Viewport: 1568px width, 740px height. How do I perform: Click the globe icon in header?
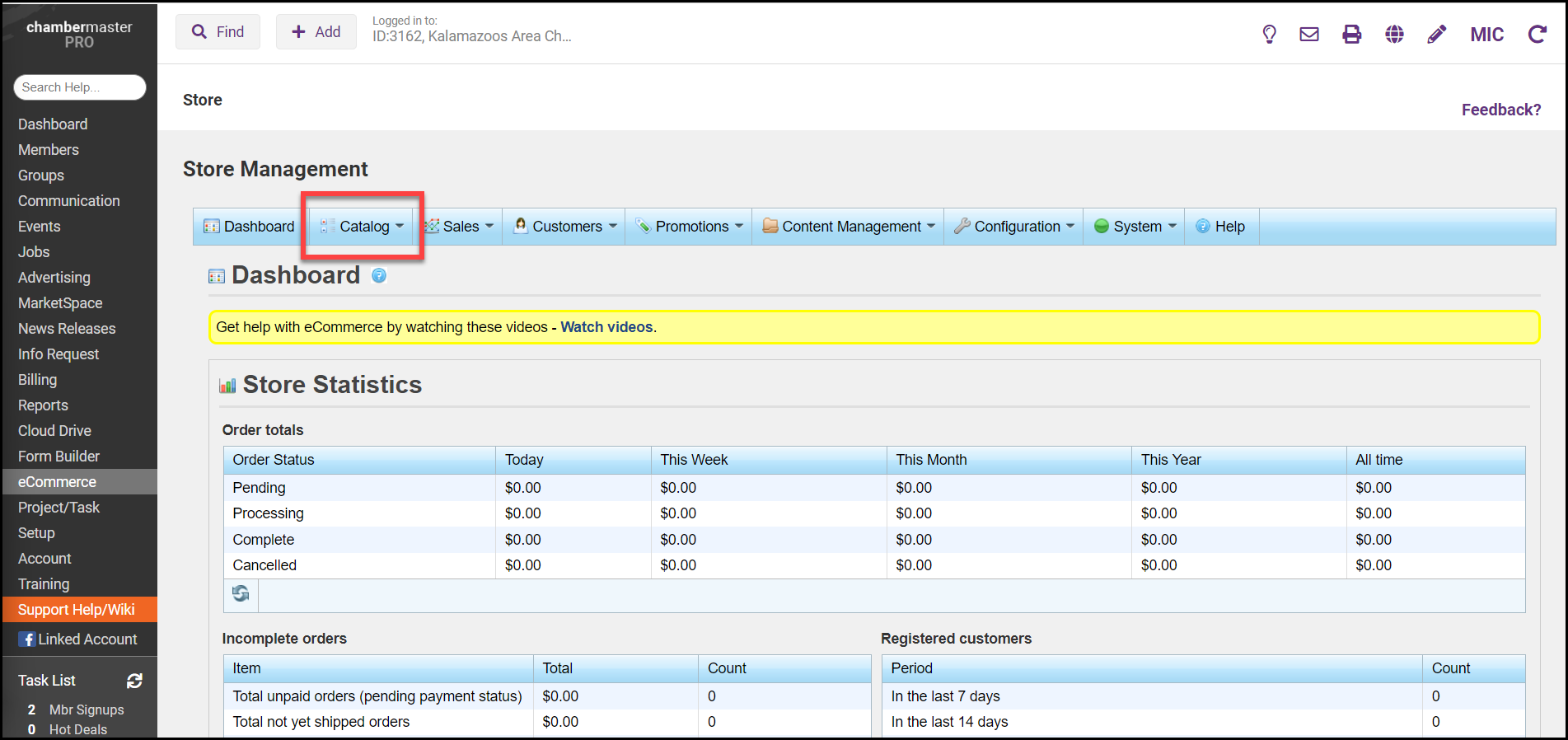tap(1394, 34)
